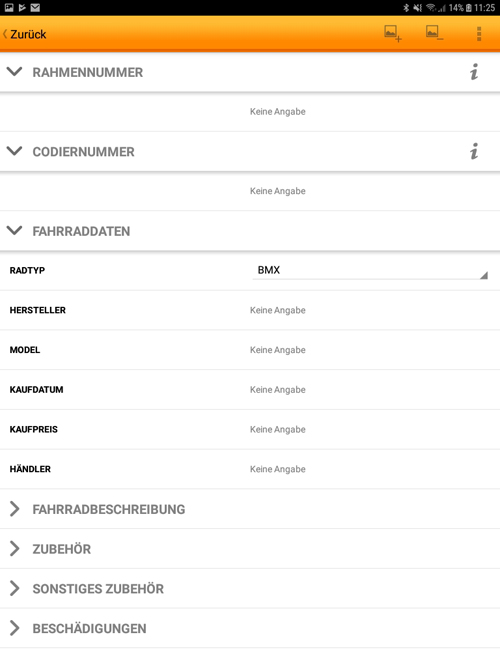Open the three-dot overflow menu
Image resolution: width=500 pixels, height=667 pixels.
click(479, 34)
